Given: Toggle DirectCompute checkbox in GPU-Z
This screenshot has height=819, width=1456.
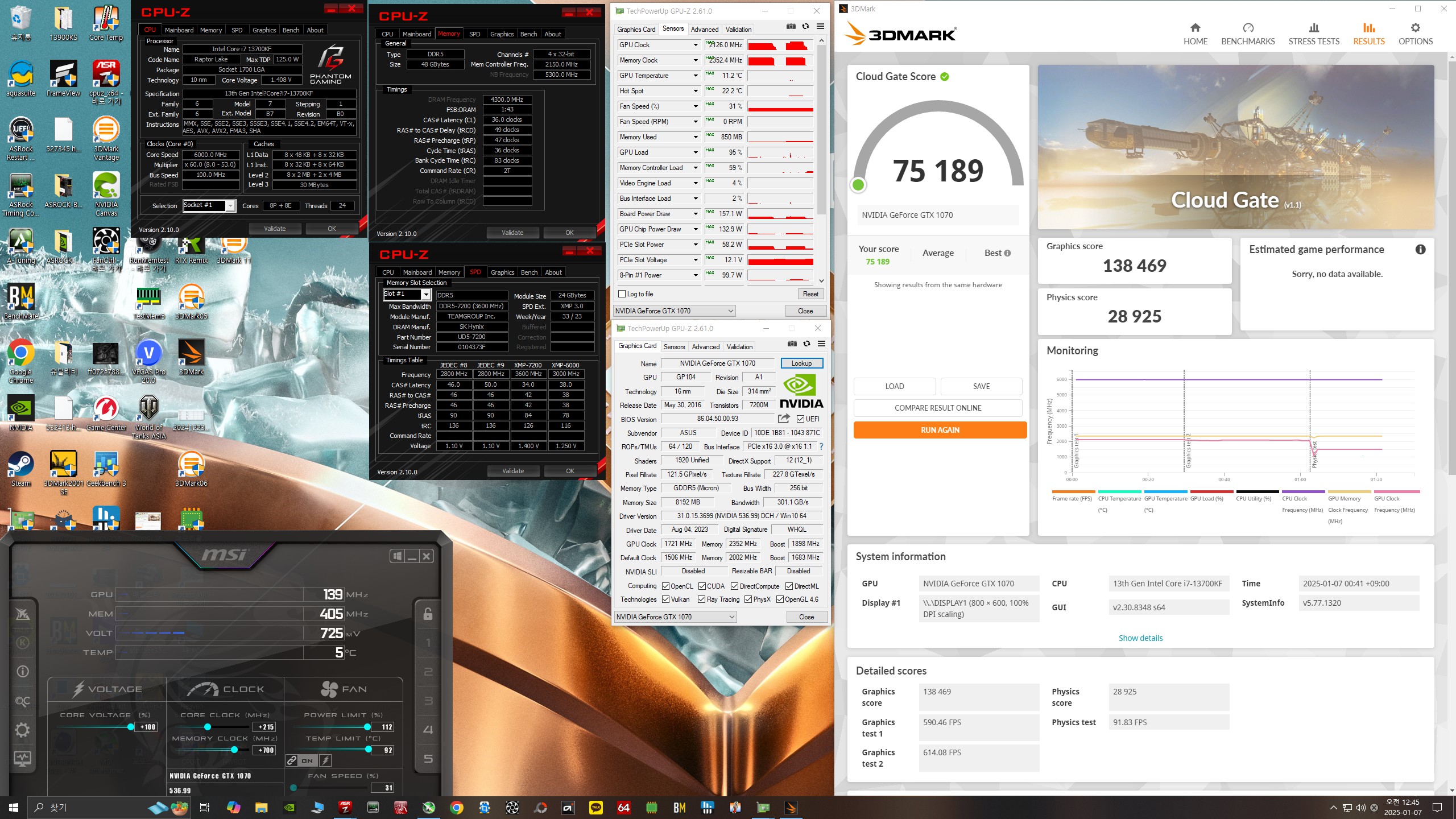Looking at the screenshot, I should pos(734,586).
